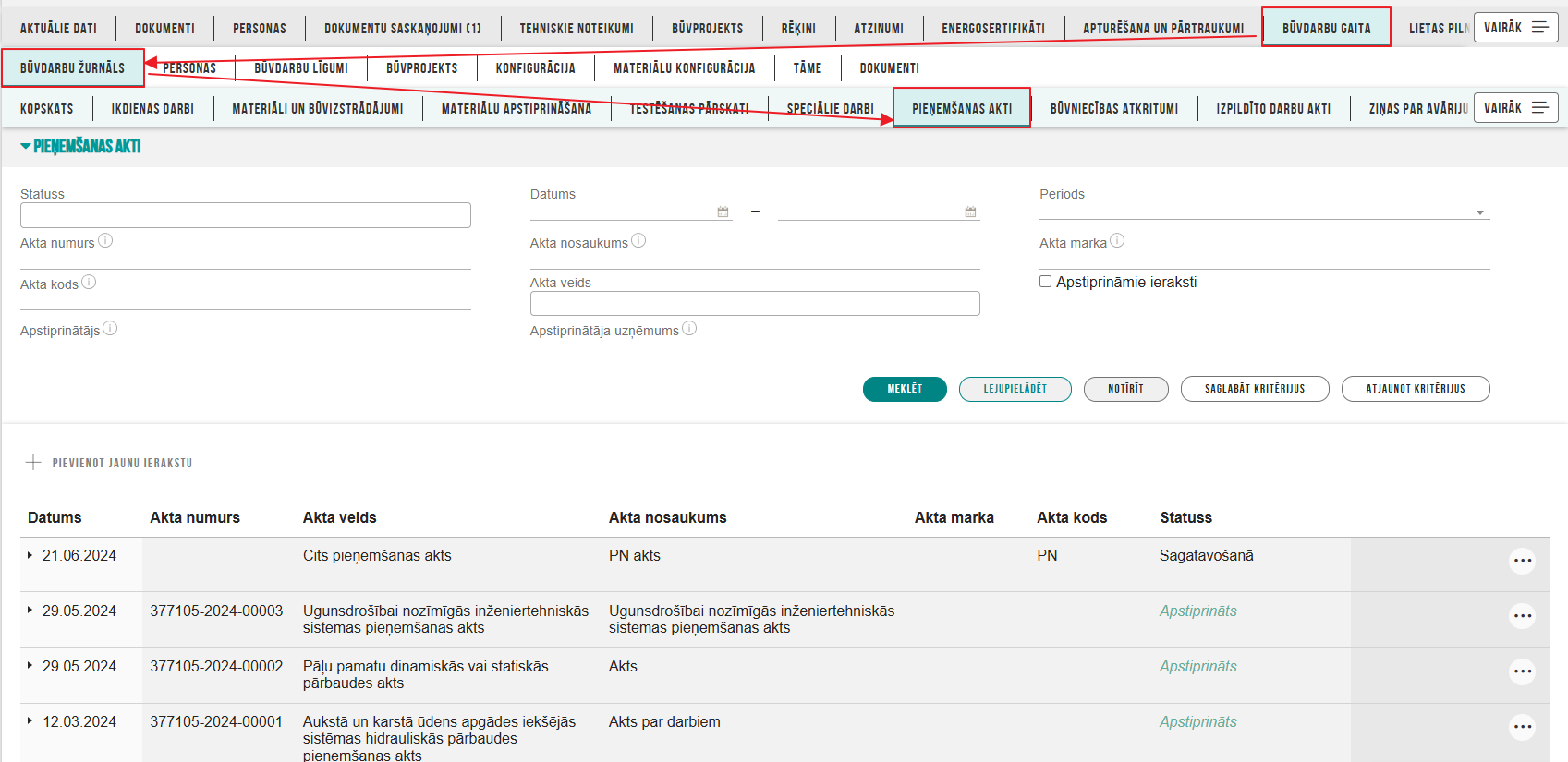This screenshot has width=1568, height=762.
Task: Open the Akta veids selection field
Action: point(755,303)
